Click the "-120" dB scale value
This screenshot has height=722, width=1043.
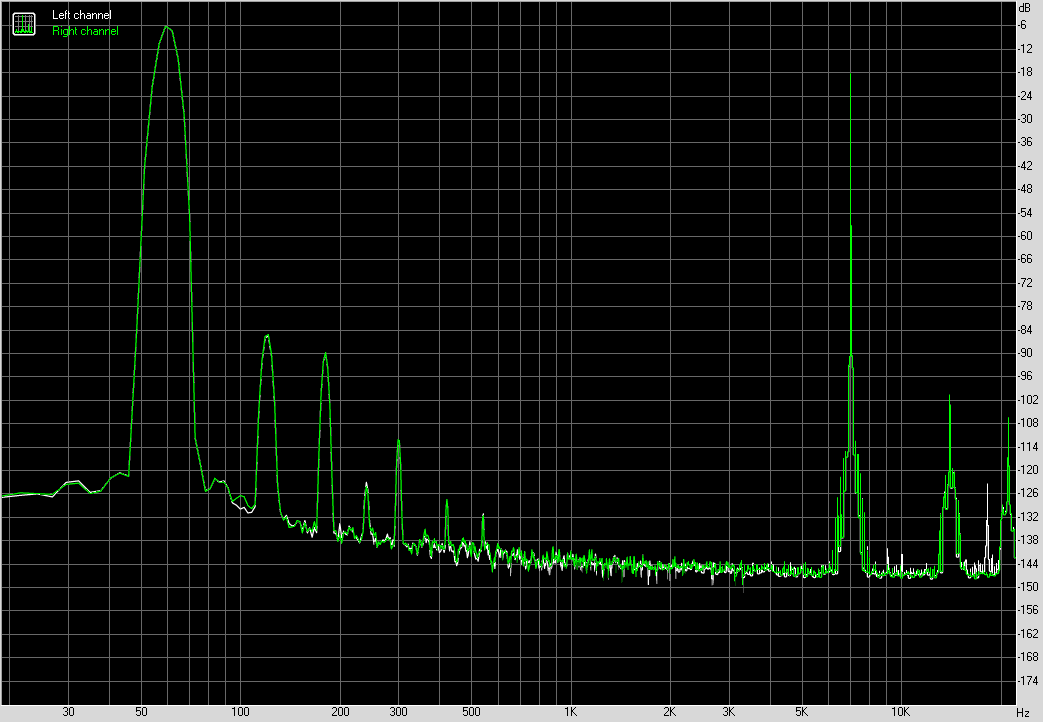(x=1028, y=470)
